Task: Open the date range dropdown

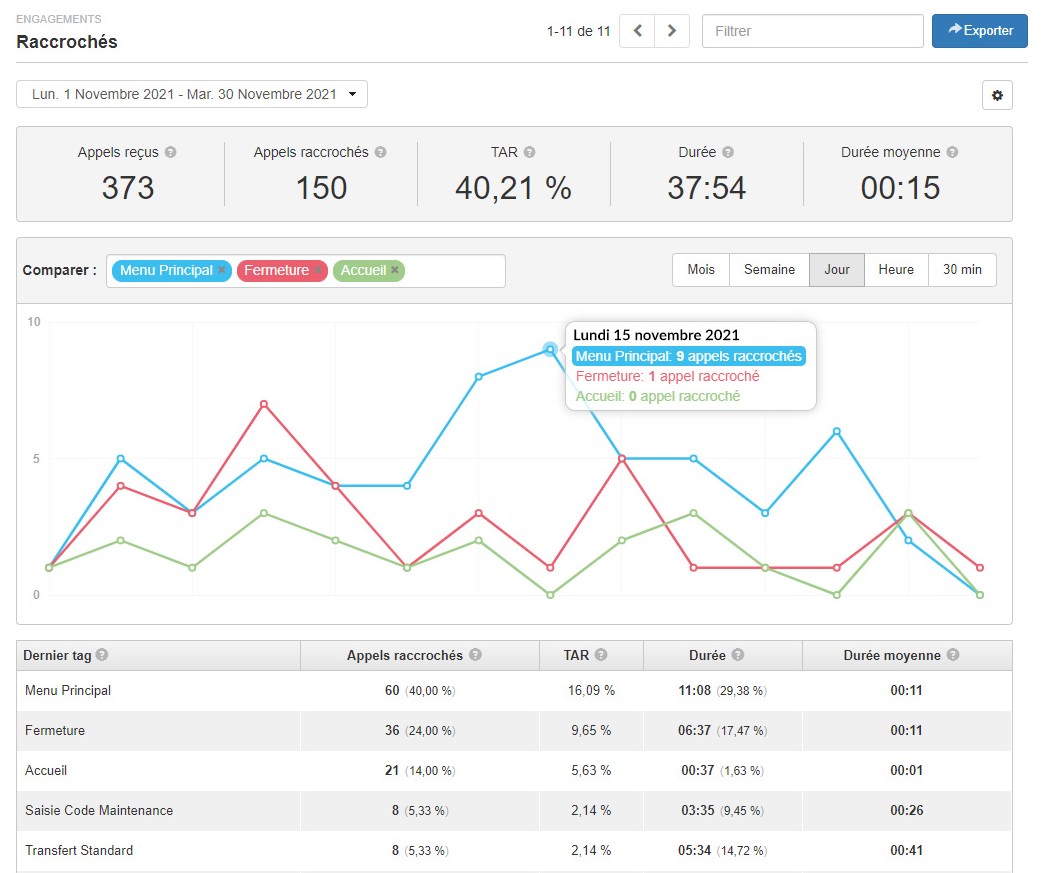Action: pyautogui.click(x=192, y=94)
